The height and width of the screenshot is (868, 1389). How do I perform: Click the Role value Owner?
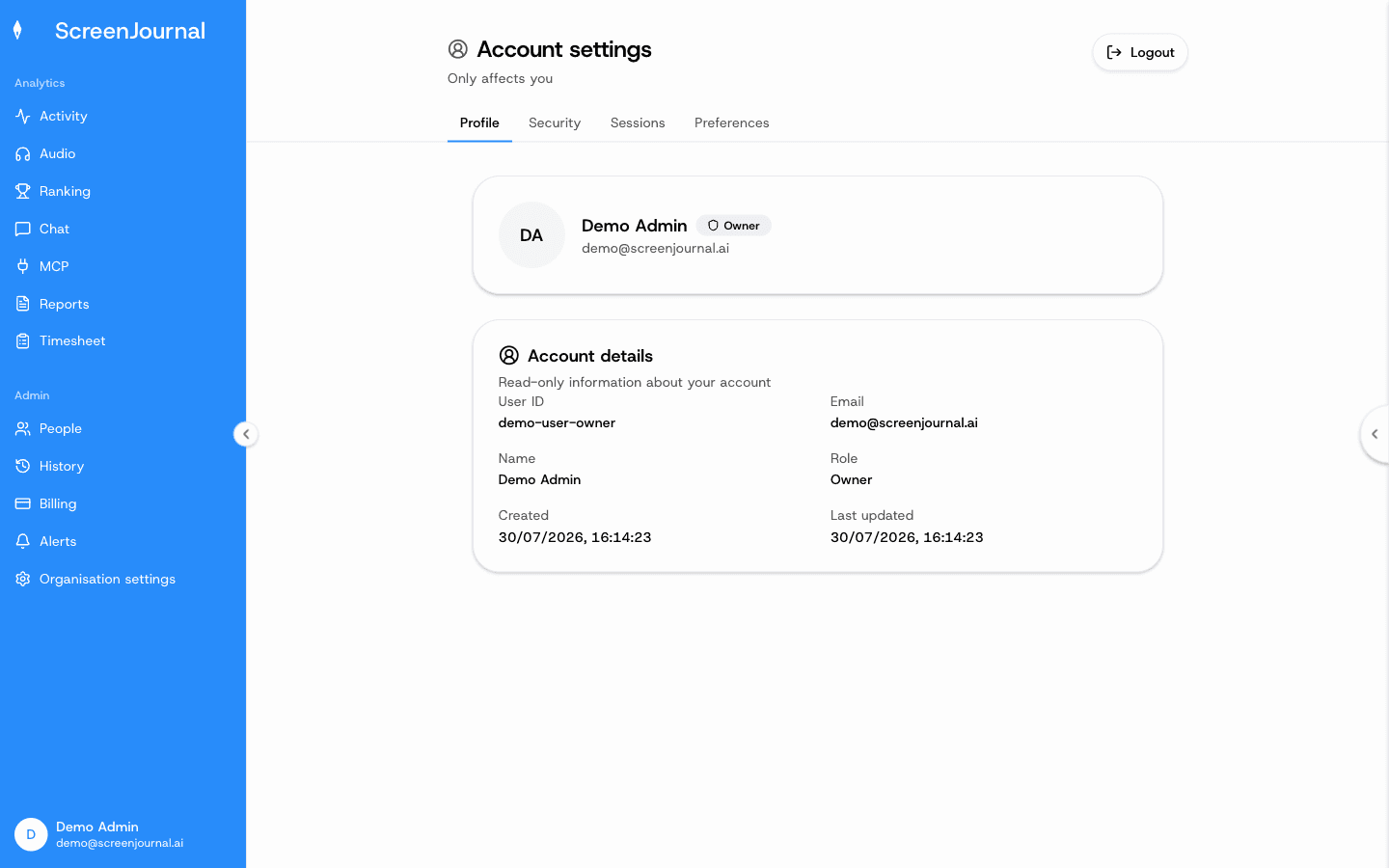coord(851,479)
